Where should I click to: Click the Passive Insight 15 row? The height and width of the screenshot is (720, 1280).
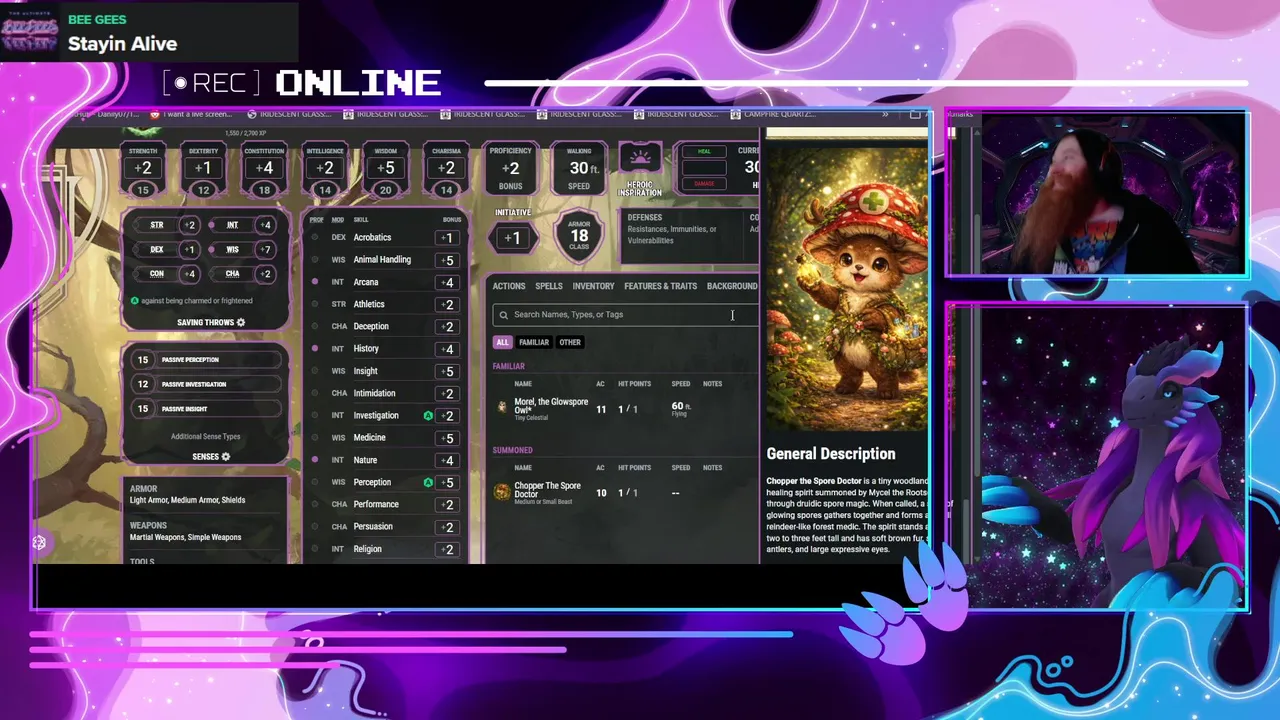204,408
